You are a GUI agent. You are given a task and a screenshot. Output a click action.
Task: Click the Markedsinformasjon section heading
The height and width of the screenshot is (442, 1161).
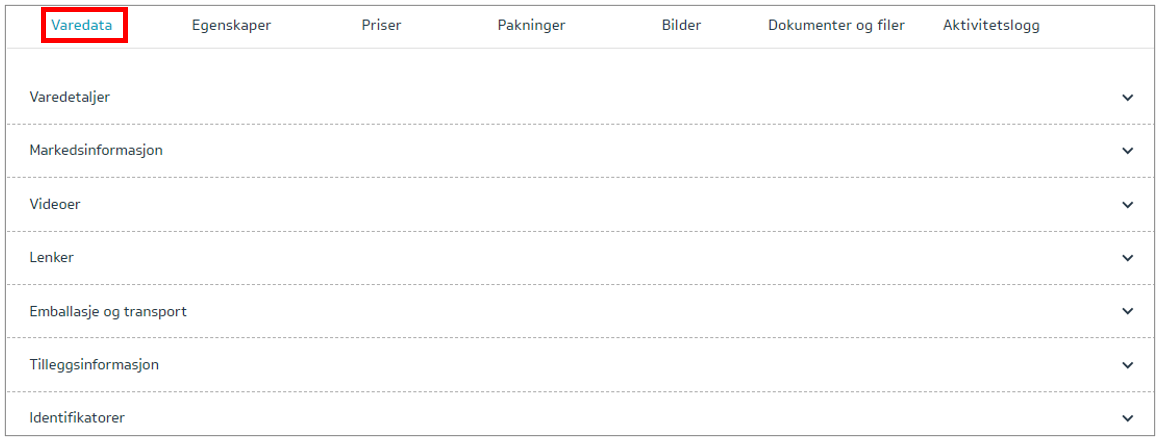[96, 151]
